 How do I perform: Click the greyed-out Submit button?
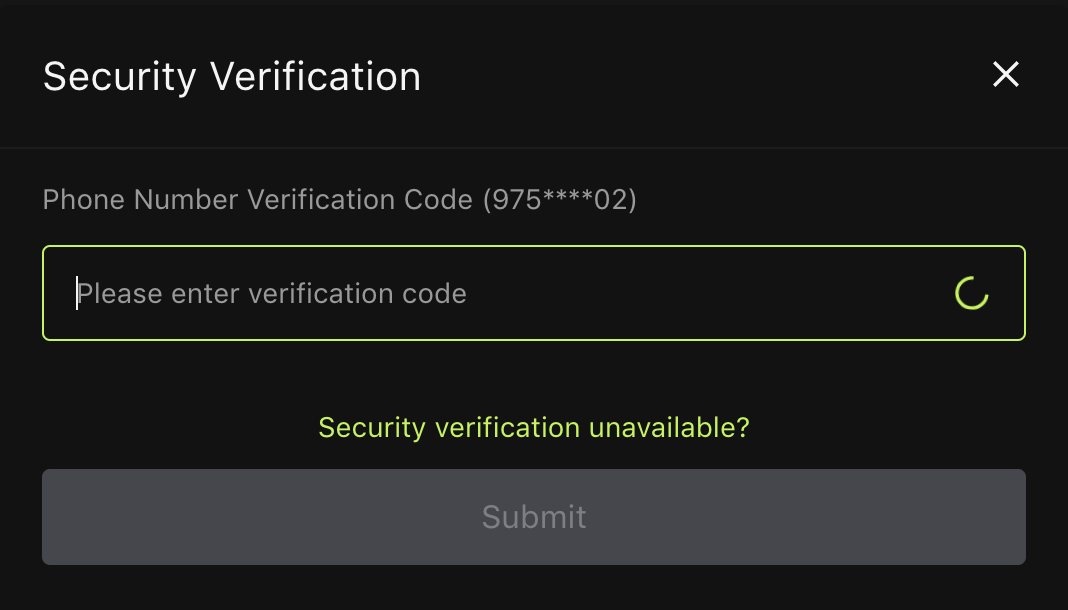[534, 517]
